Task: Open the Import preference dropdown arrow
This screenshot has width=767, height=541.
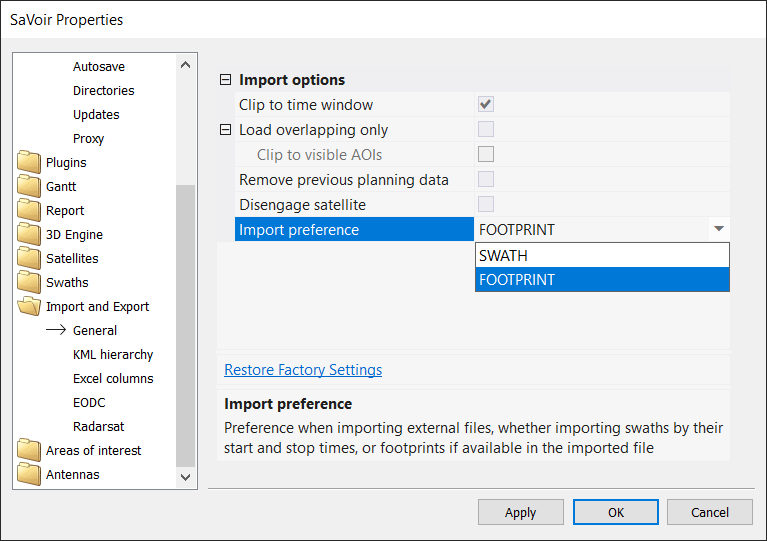Action: click(x=718, y=229)
